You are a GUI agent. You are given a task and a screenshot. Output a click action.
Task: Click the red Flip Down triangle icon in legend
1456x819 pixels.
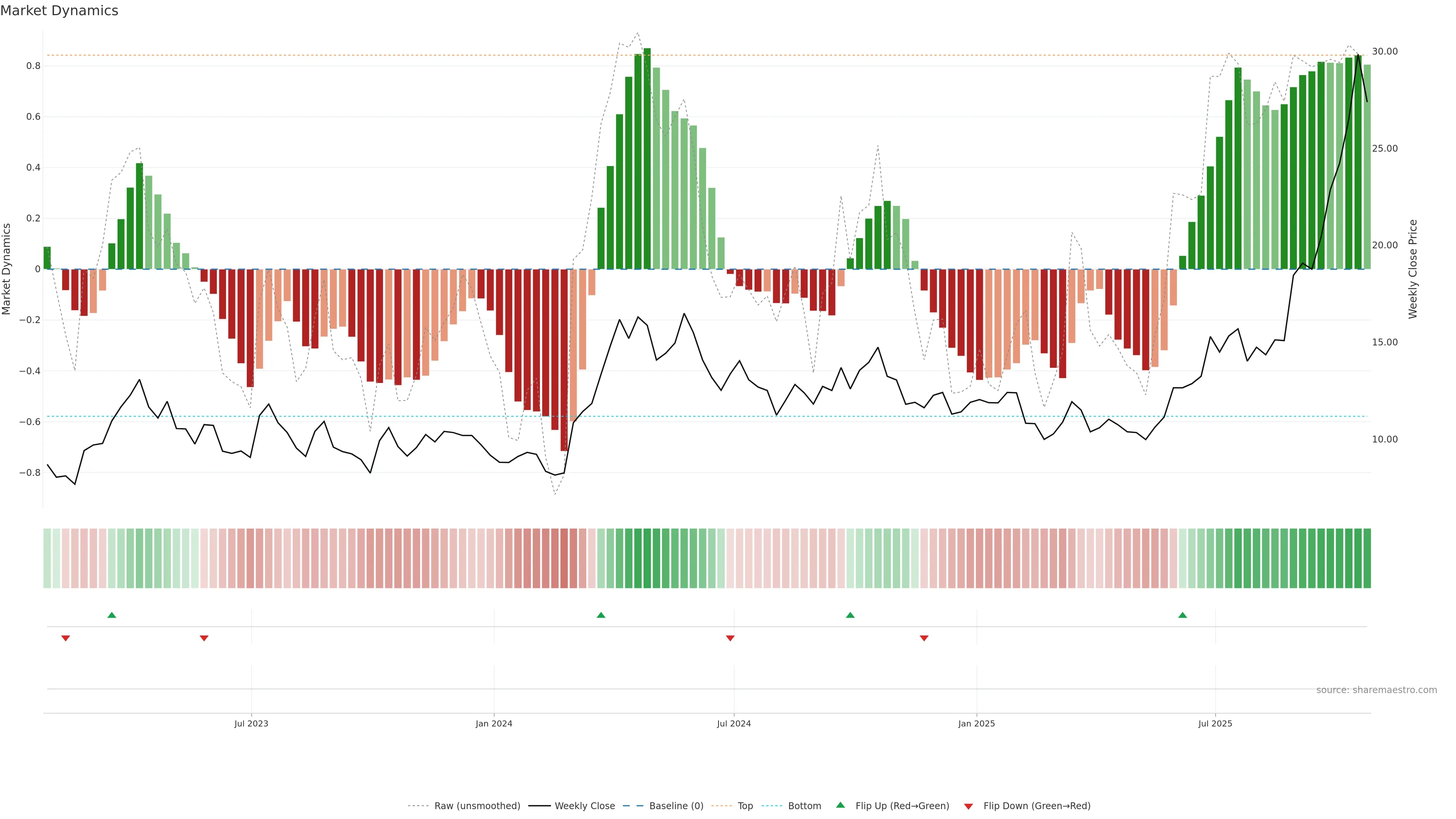point(968,806)
